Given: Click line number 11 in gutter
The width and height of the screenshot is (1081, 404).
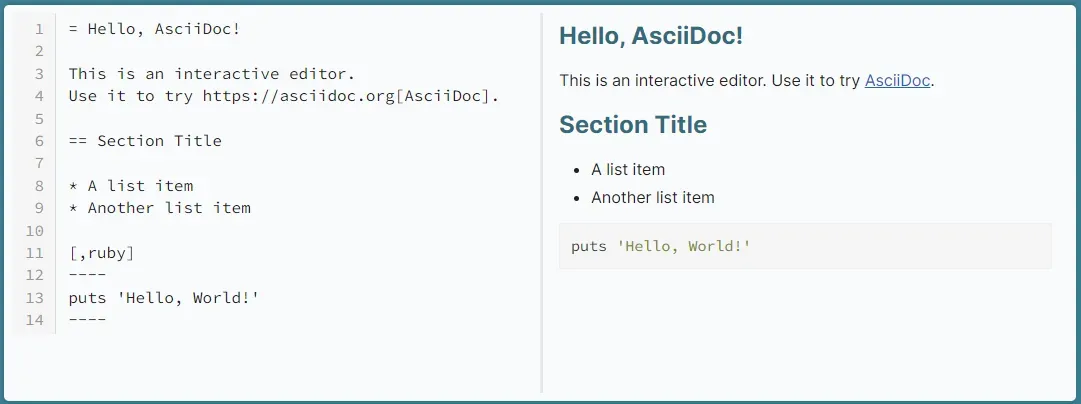Looking at the screenshot, I should (x=35, y=253).
